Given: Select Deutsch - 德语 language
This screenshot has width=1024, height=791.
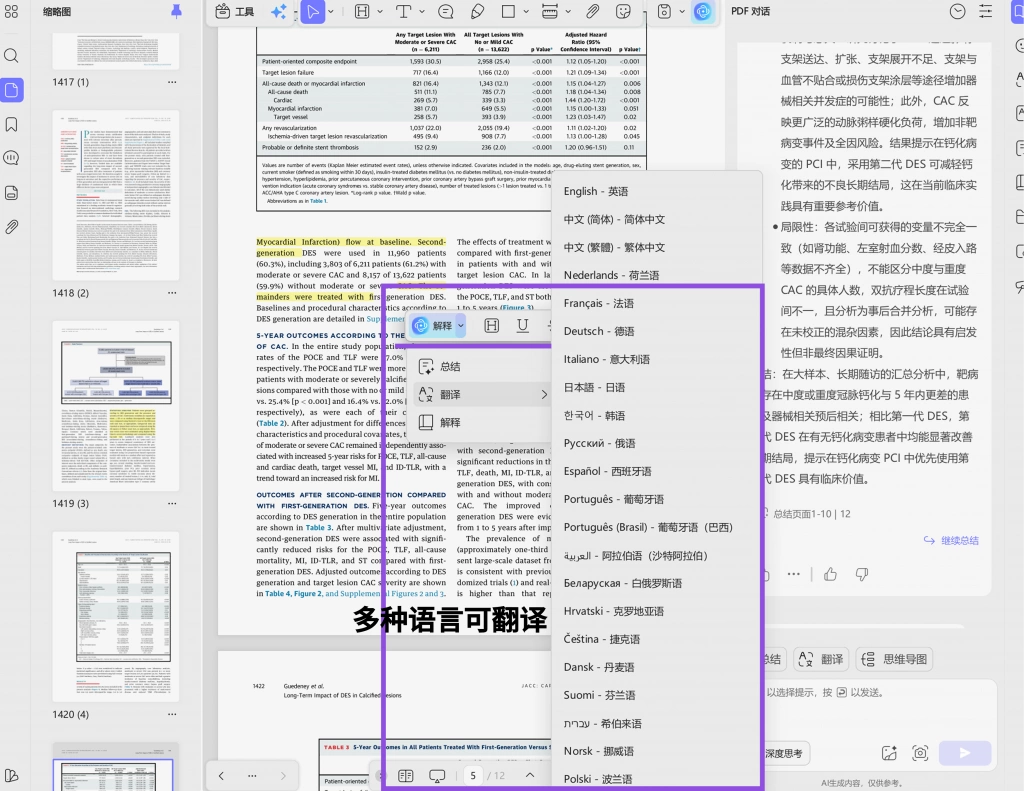Looking at the screenshot, I should pyautogui.click(x=656, y=331).
